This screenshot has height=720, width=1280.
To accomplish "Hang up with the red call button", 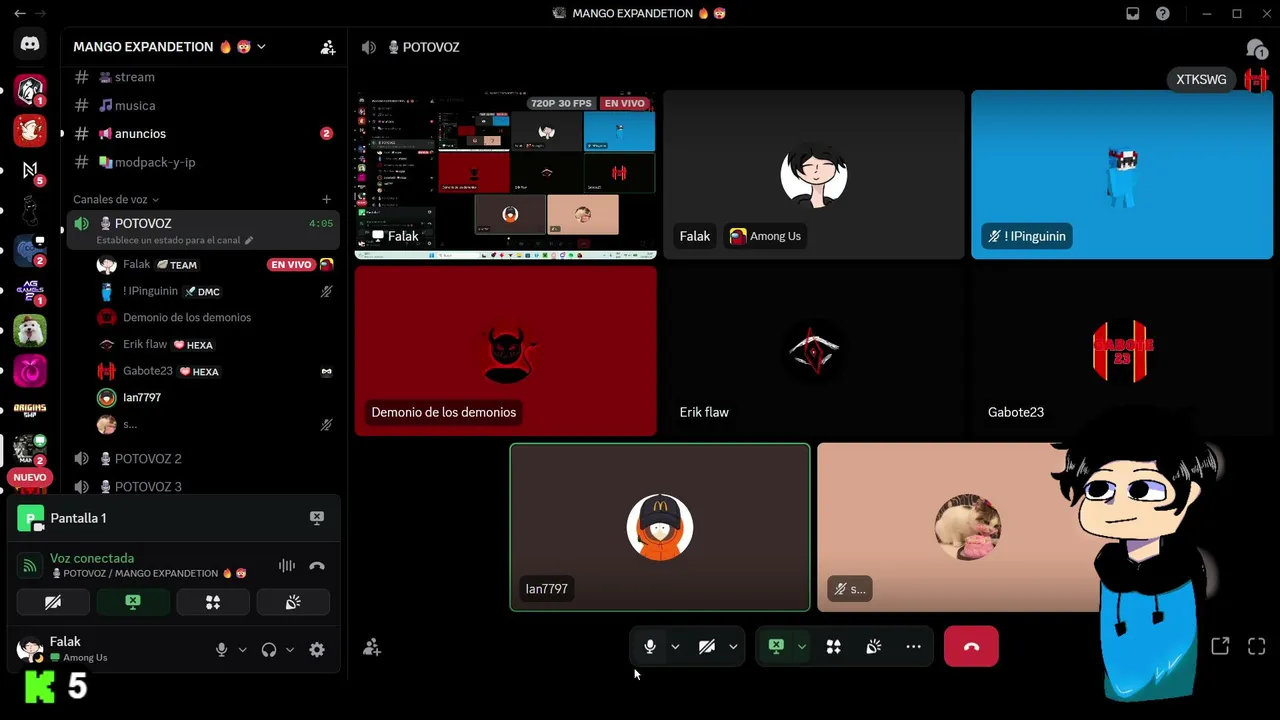I will pyautogui.click(x=971, y=647).
